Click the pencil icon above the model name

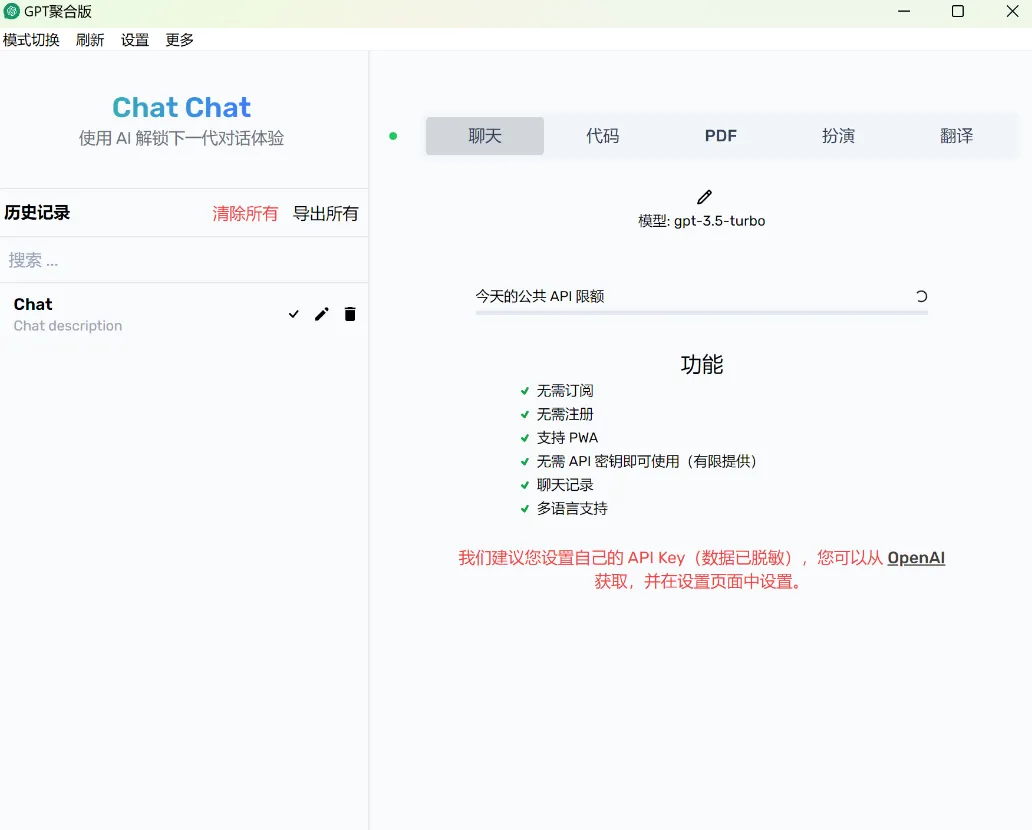(704, 197)
